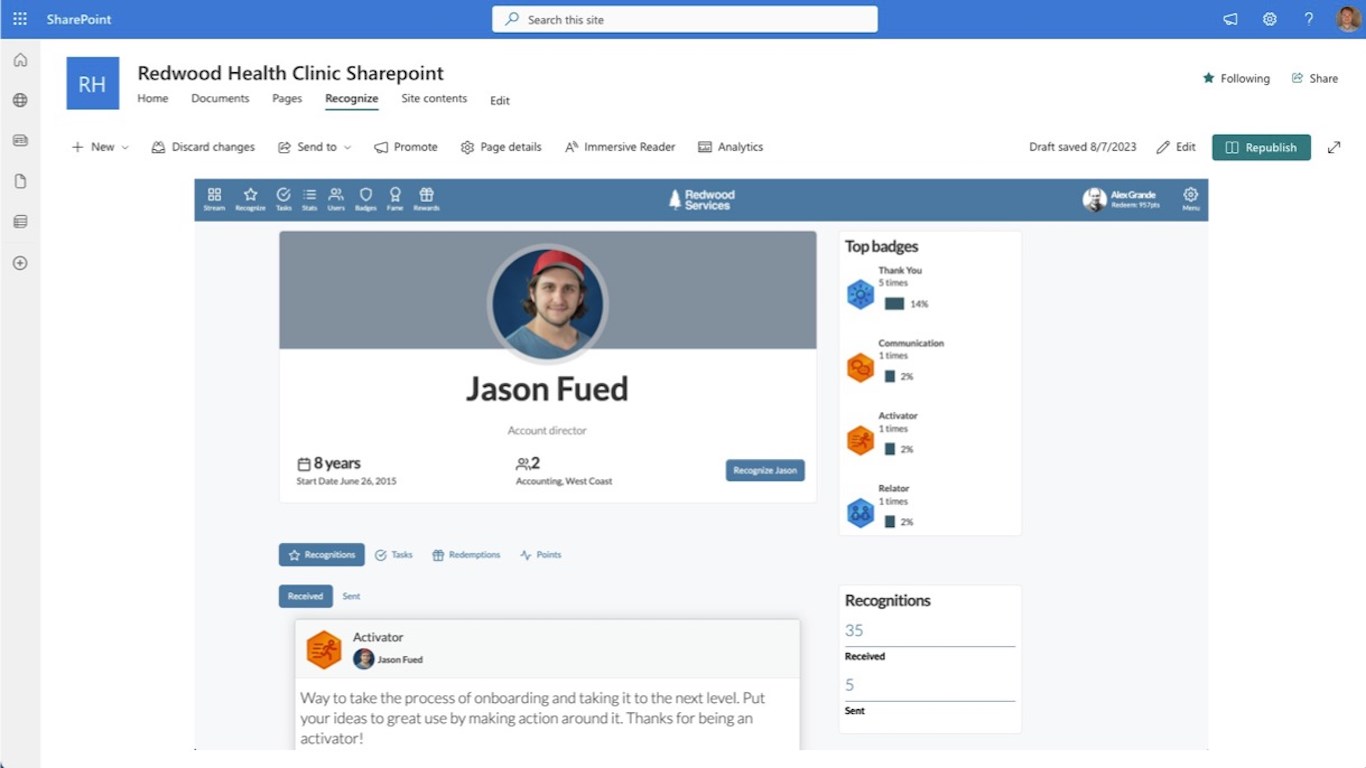This screenshot has height=768, width=1366.
Task: Click the pencil Edit button in command bar
Action: [1176, 147]
